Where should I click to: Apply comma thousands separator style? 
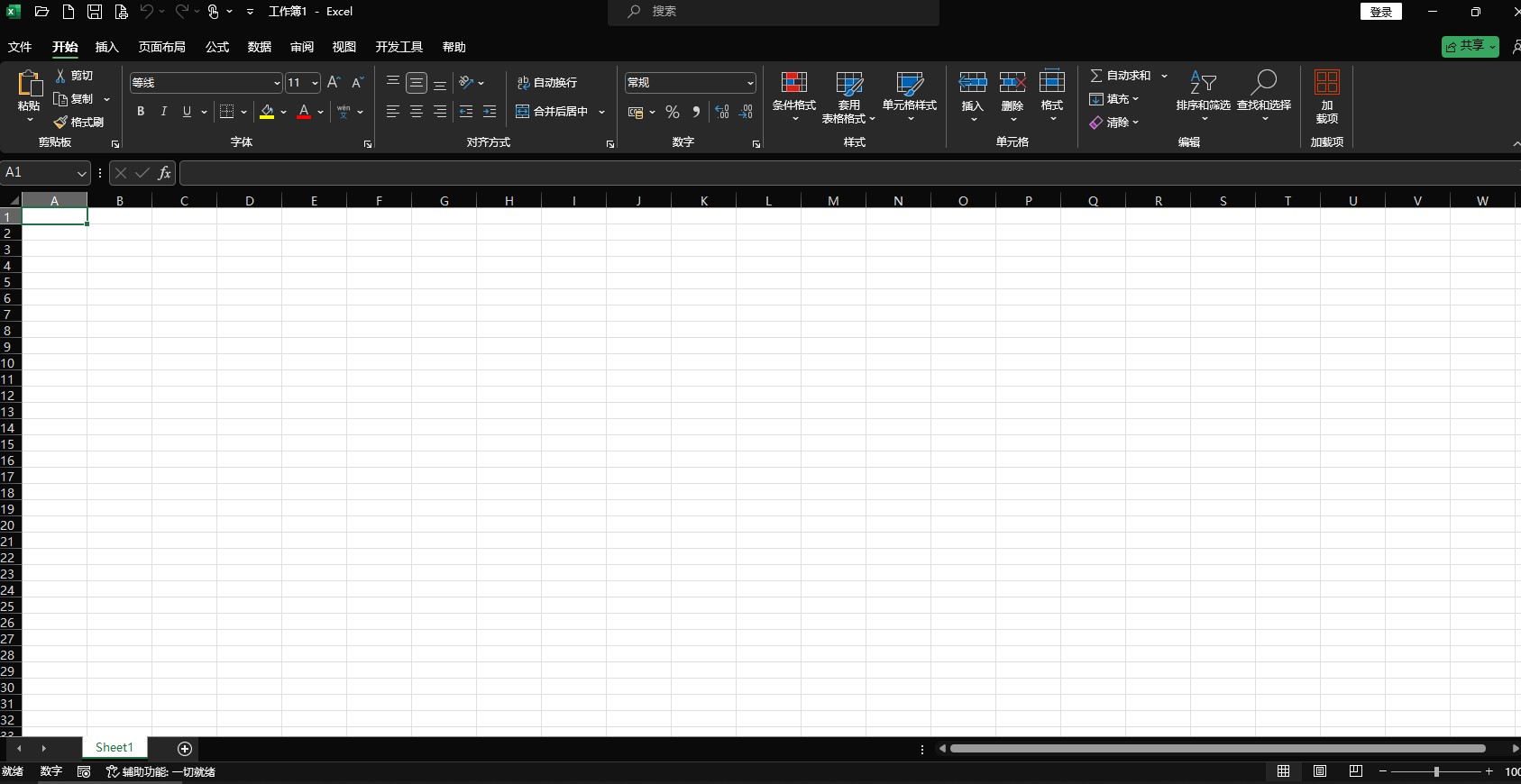pos(696,112)
